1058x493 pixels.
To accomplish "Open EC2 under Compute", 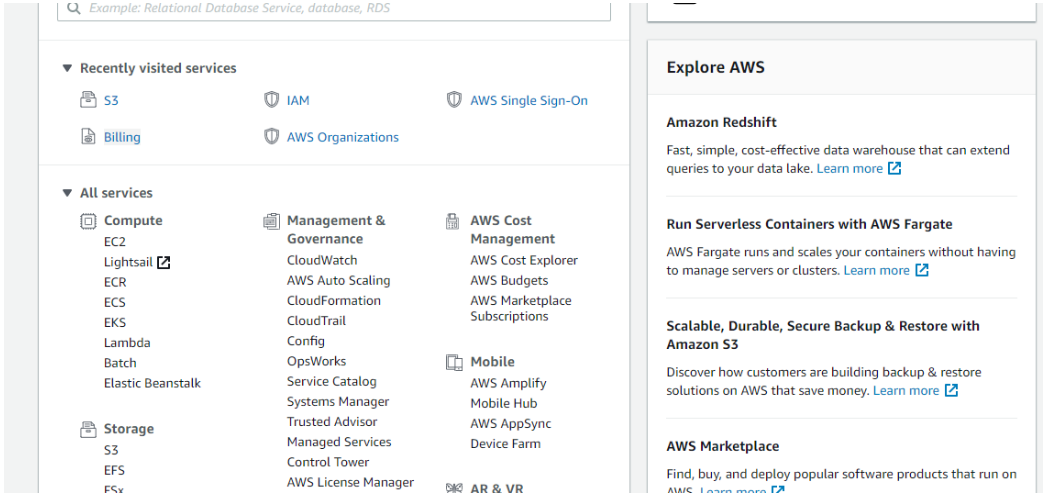I will pyautogui.click(x=115, y=241).
